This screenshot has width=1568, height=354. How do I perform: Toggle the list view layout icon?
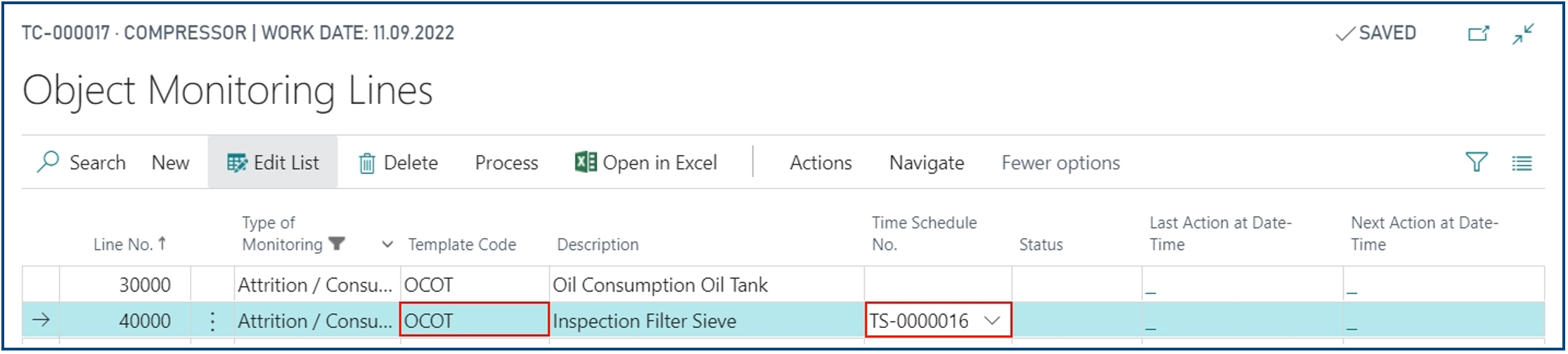(x=1522, y=163)
